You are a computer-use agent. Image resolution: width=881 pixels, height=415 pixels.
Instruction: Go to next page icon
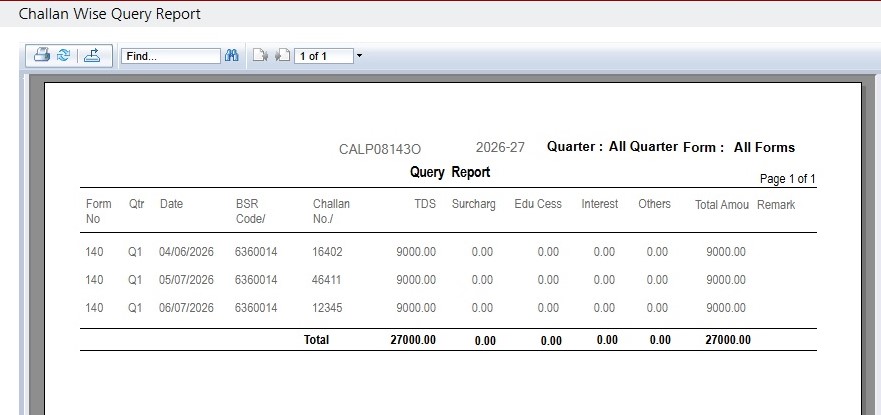(x=282, y=56)
